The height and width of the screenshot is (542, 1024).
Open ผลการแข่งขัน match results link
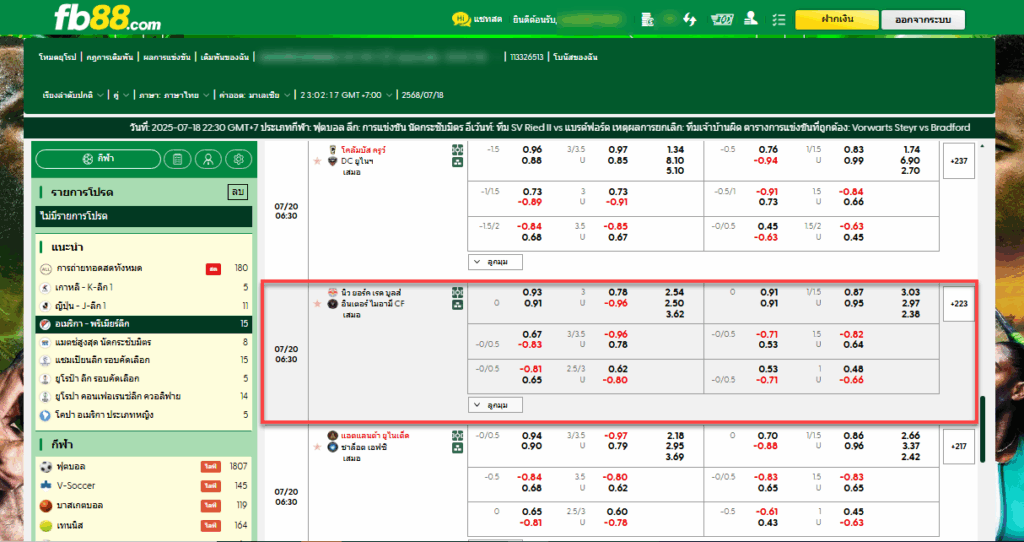click(x=167, y=57)
